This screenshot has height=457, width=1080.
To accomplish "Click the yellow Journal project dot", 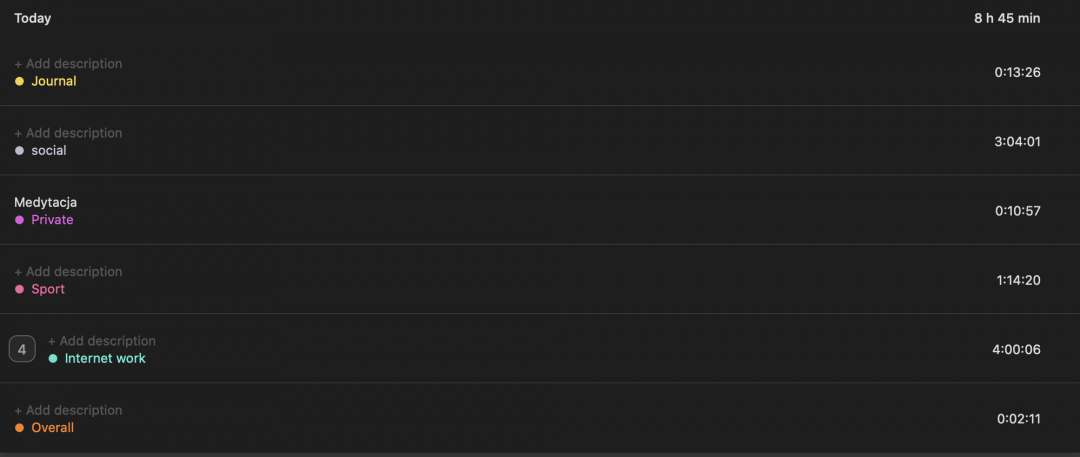I will pyautogui.click(x=19, y=81).
